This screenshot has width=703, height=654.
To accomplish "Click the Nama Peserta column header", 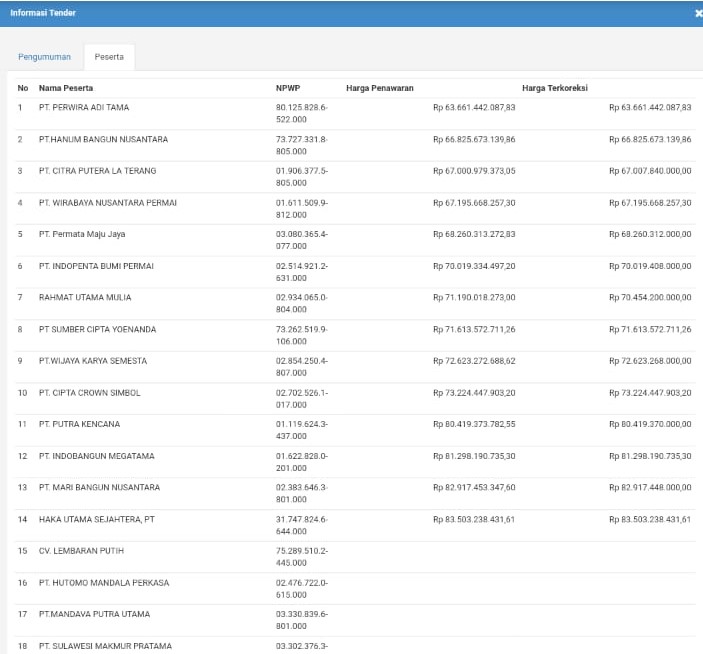I will point(65,88).
